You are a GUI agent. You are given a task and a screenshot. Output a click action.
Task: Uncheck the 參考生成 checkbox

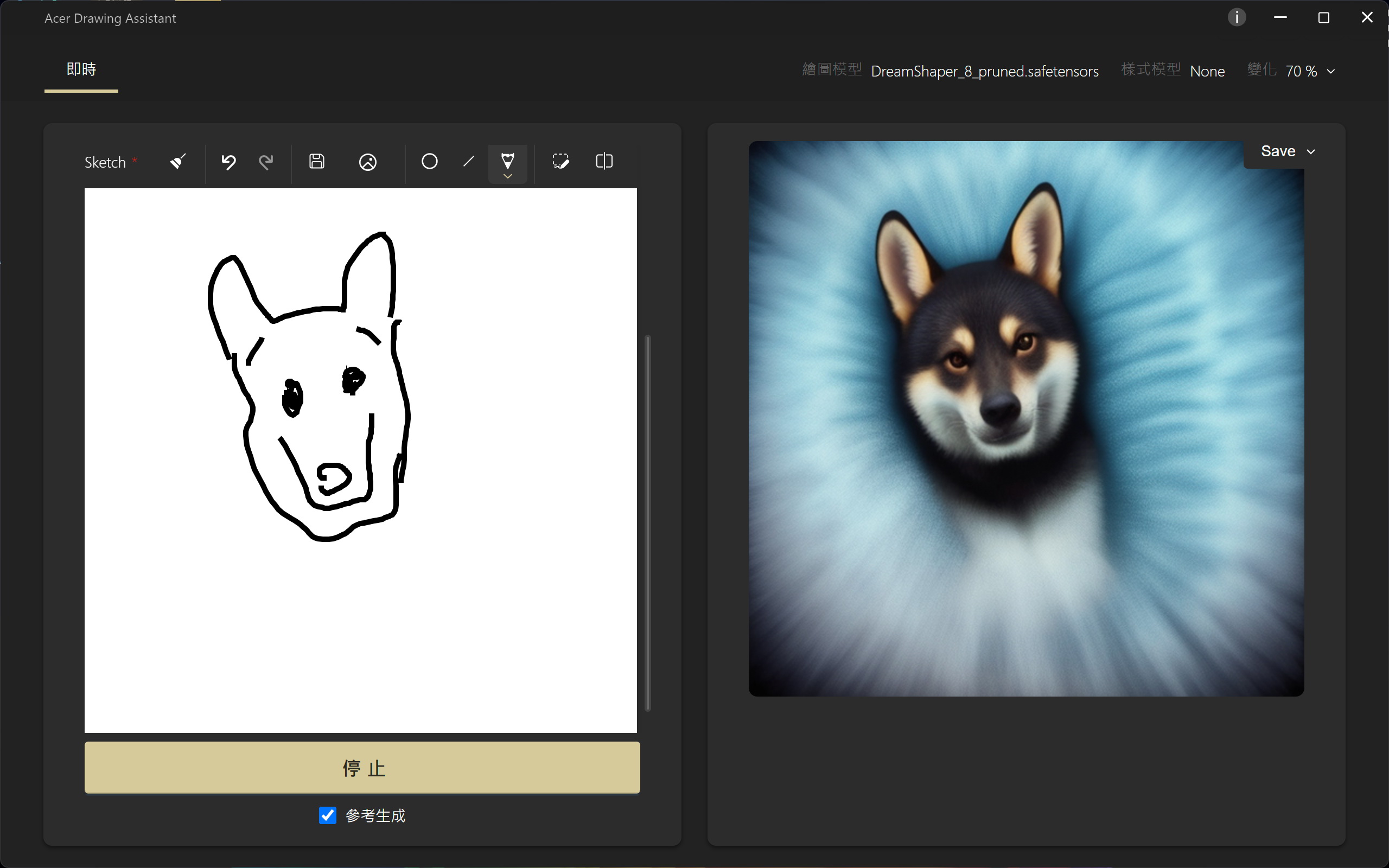tap(327, 815)
